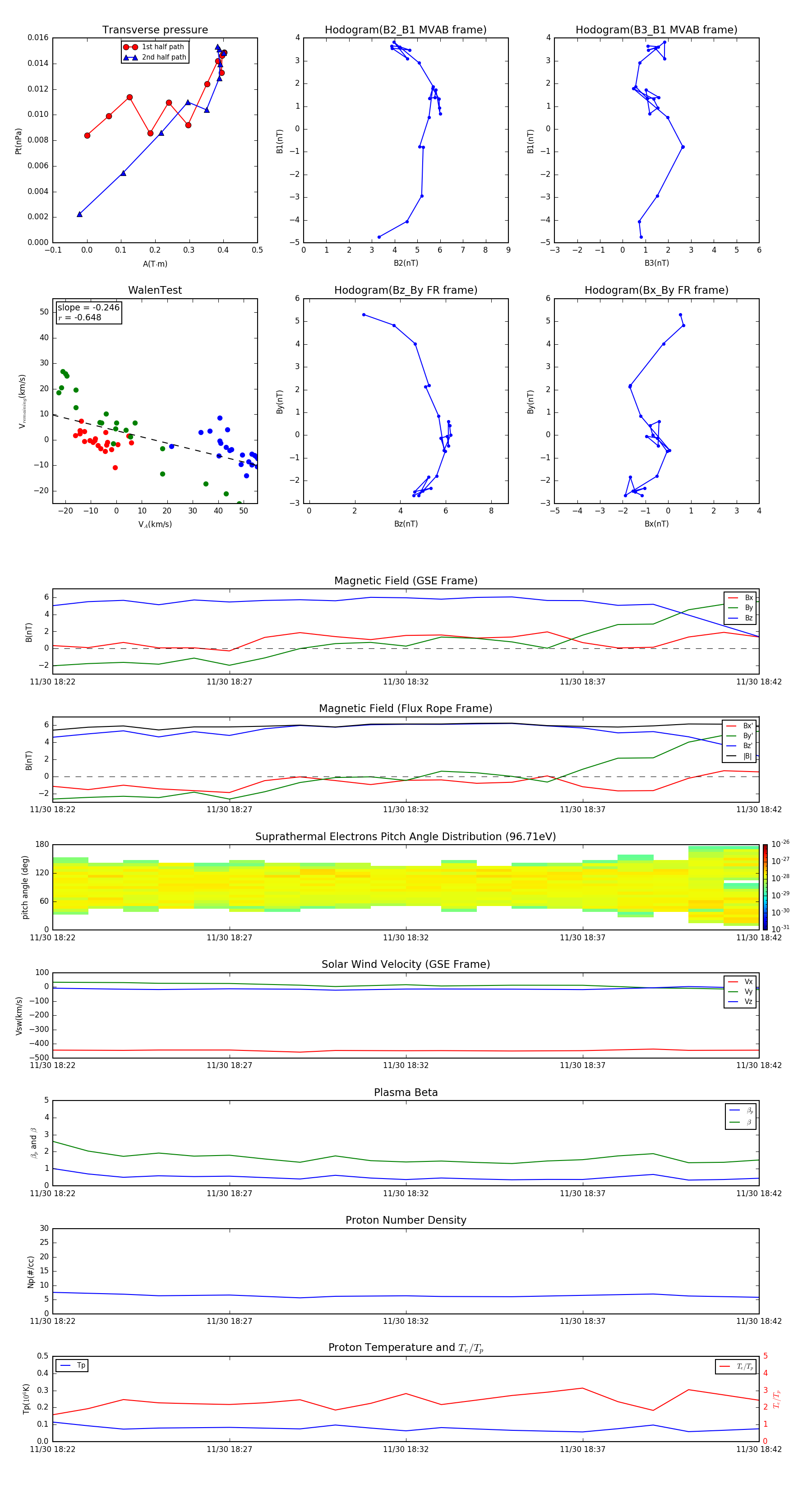Image resolution: width=812 pixels, height=1489 pixels.
Task: Click the '11/30 18:22' tick under Proton Temperature panel
Action: pyautogui.click(x=53, y=1449)
